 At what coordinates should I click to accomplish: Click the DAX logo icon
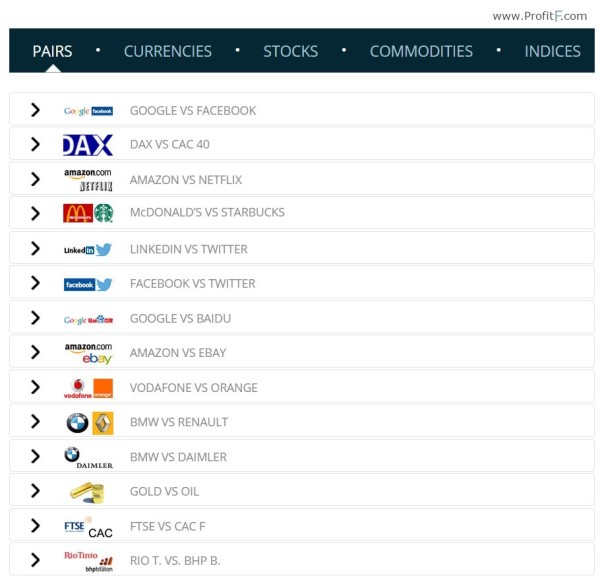click(88, 145)
